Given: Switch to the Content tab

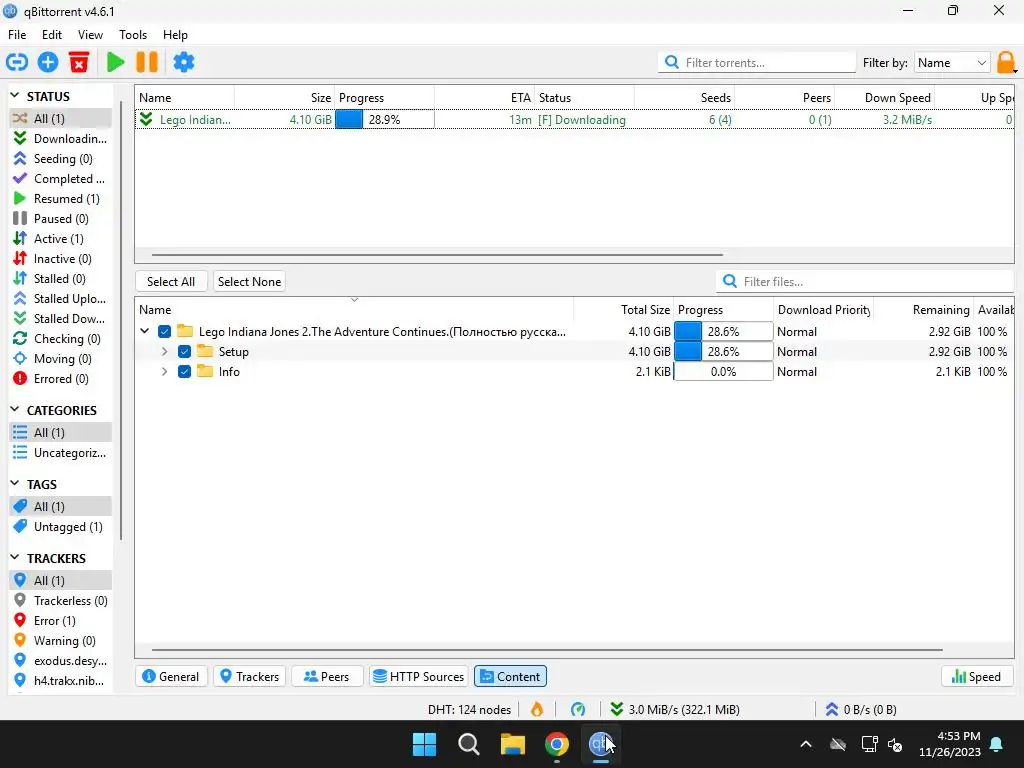Looking at the screenshot, I should 511,677.
